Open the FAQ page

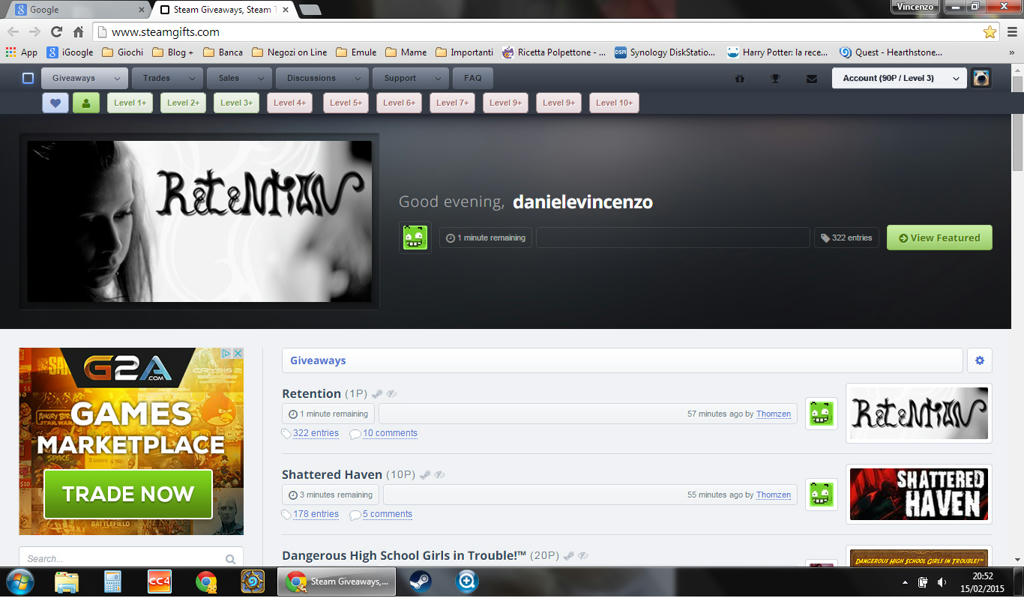click(473, 78)
